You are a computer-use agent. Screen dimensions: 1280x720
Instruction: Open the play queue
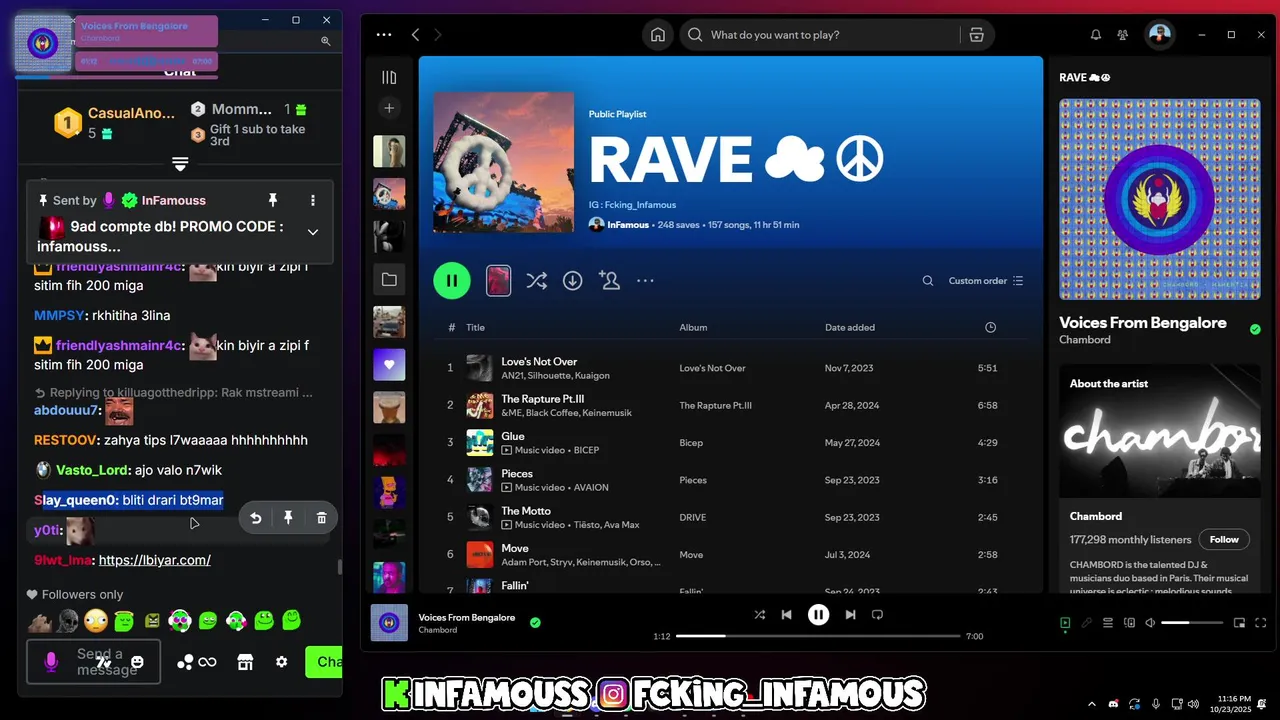pyautogui.click(x=1108, y=623)
